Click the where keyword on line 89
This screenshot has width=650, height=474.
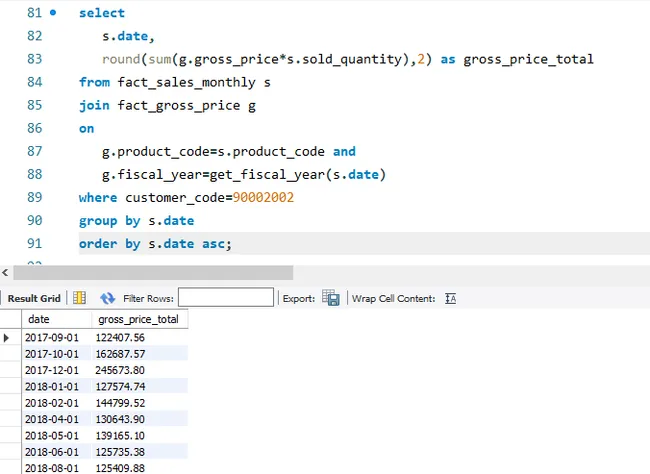(98, 197)
